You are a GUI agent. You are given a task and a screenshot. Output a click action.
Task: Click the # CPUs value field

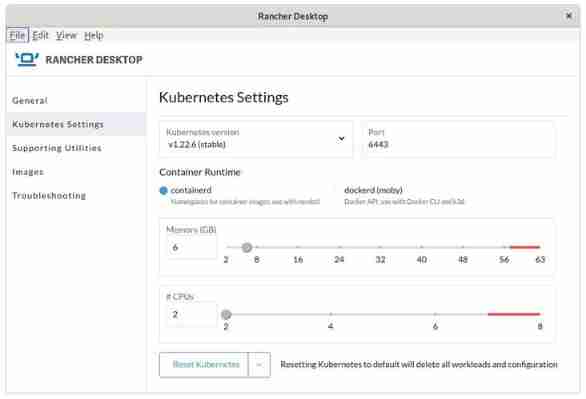tap(192, 314)
